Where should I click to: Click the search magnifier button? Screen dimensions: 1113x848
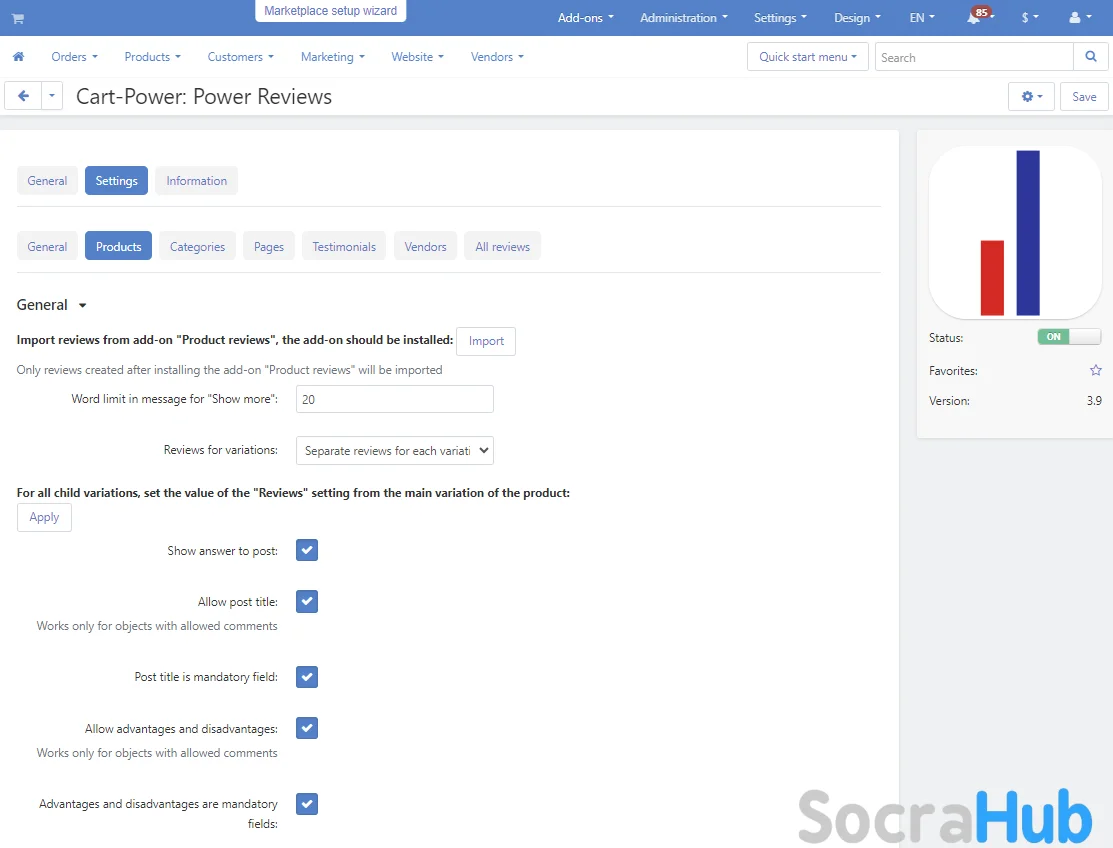1091,57
